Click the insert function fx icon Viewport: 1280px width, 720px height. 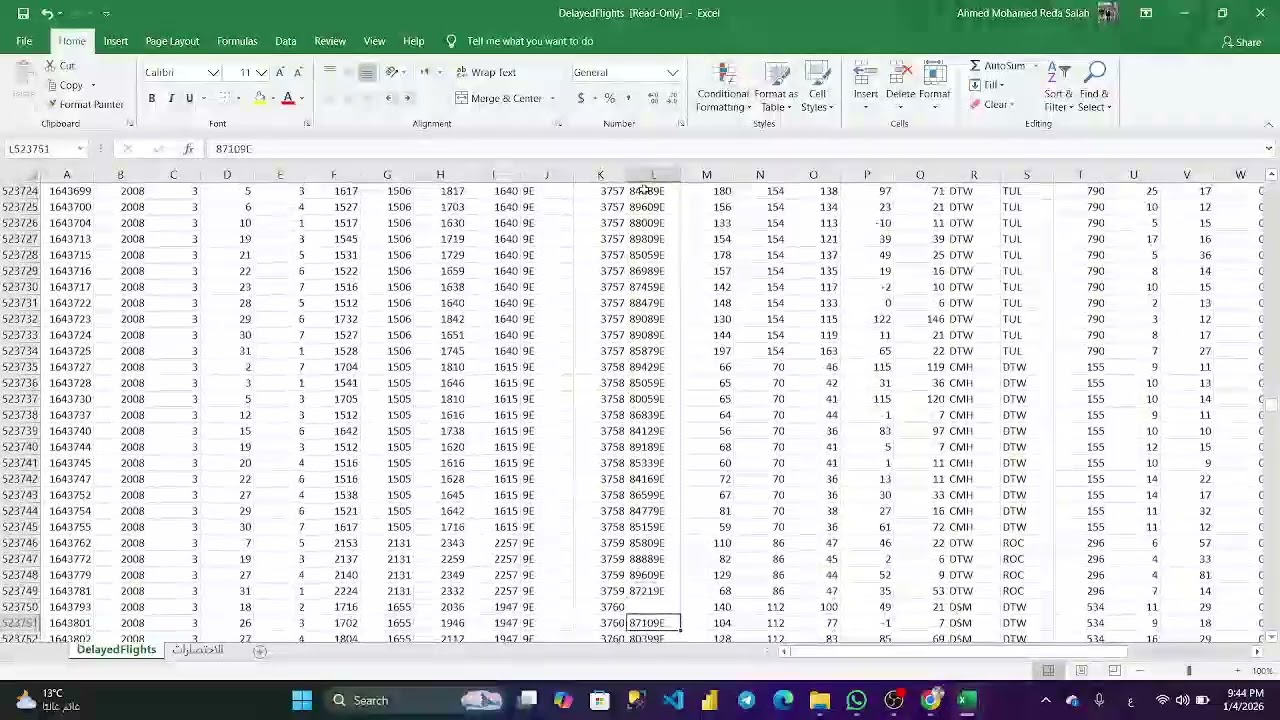point(188,149)
